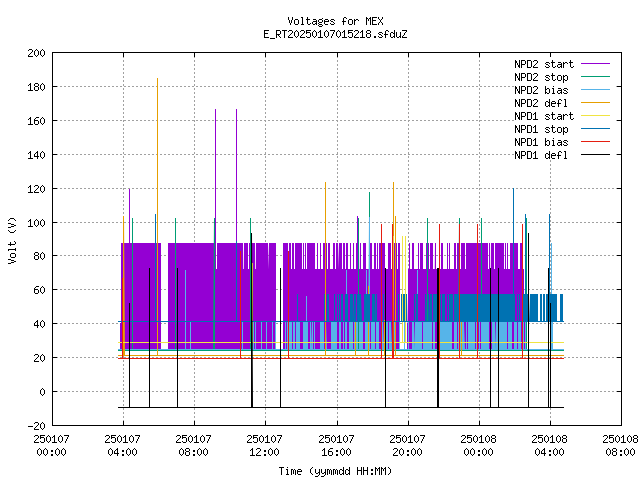The image size is (640, 480).
Task: Click the y-axis tick label 140
Action: (36, 155)
